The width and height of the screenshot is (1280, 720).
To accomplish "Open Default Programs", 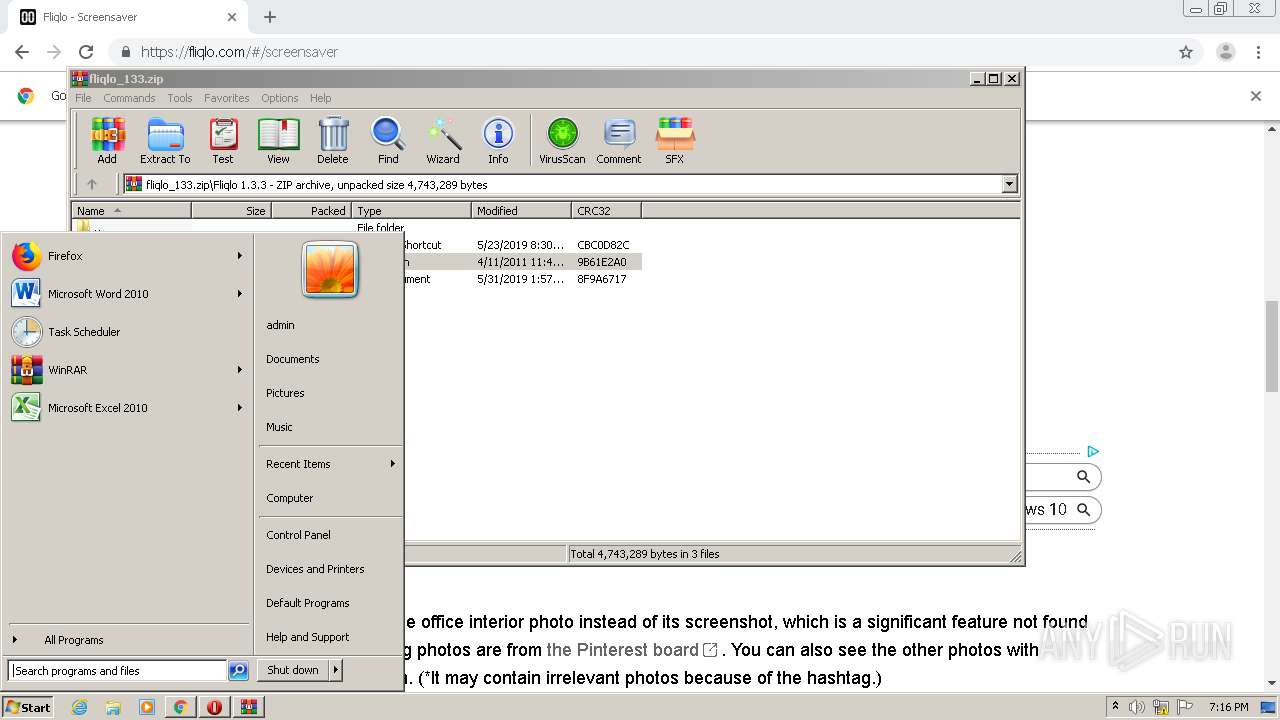I will (308, 603).
